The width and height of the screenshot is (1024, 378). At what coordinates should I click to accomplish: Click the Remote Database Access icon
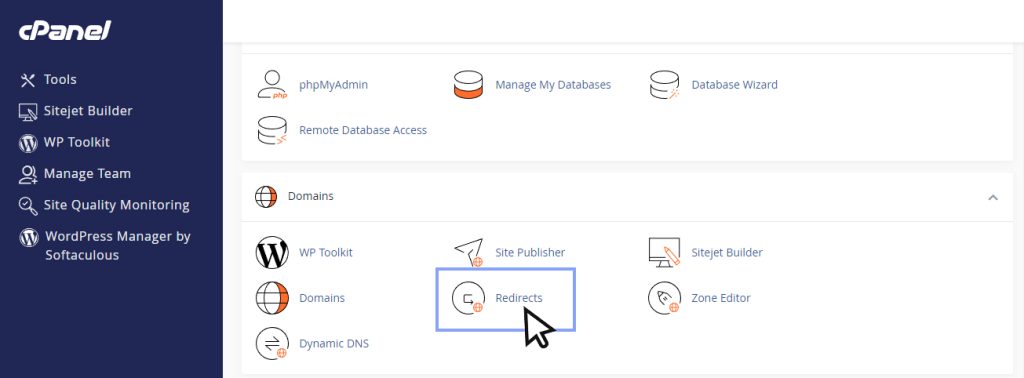click(272, 131)
